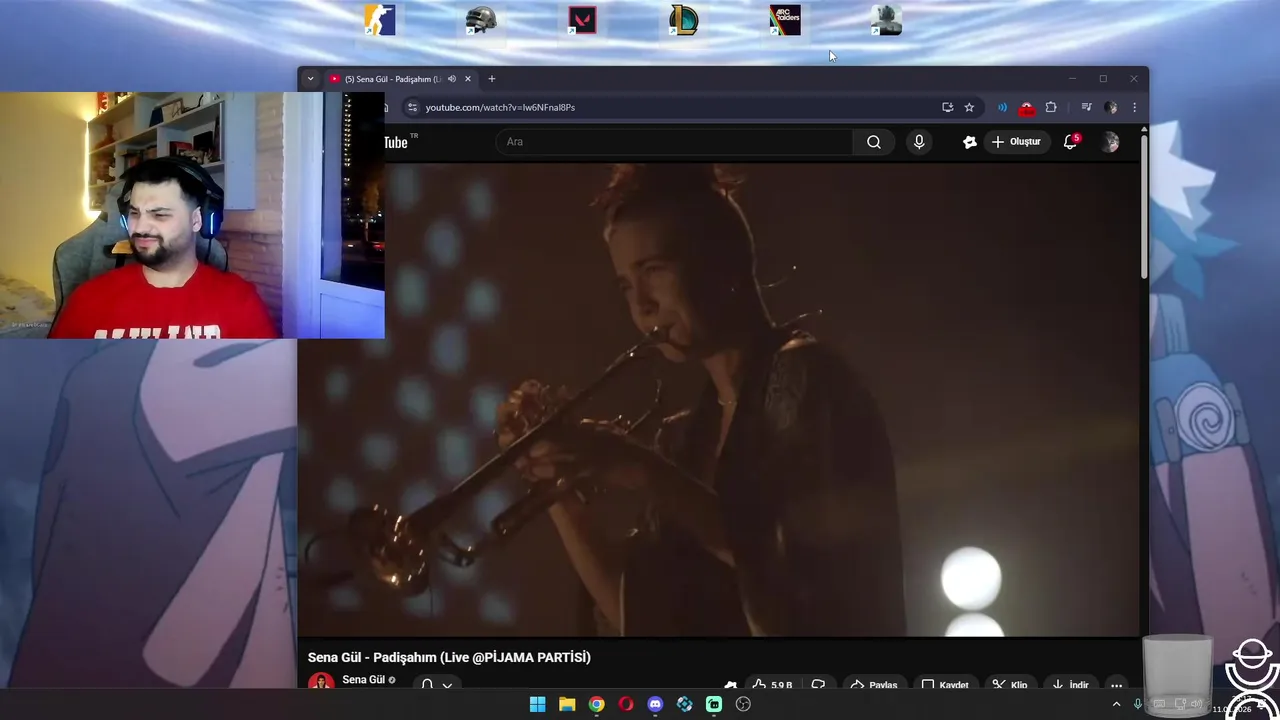Open the Oluştur create menu

(1017, 142)
